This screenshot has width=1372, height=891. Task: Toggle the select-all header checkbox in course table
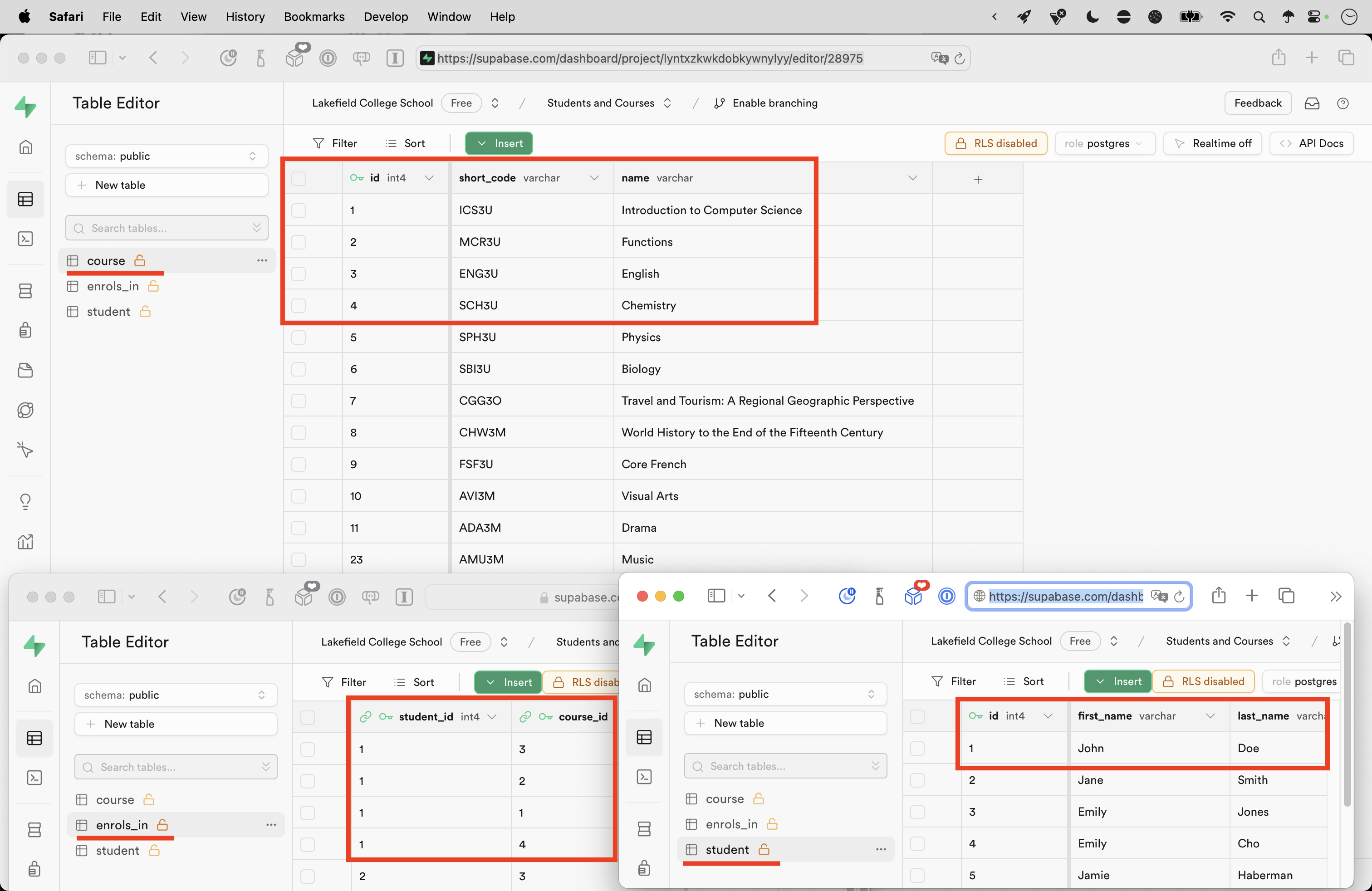(299, 179)
